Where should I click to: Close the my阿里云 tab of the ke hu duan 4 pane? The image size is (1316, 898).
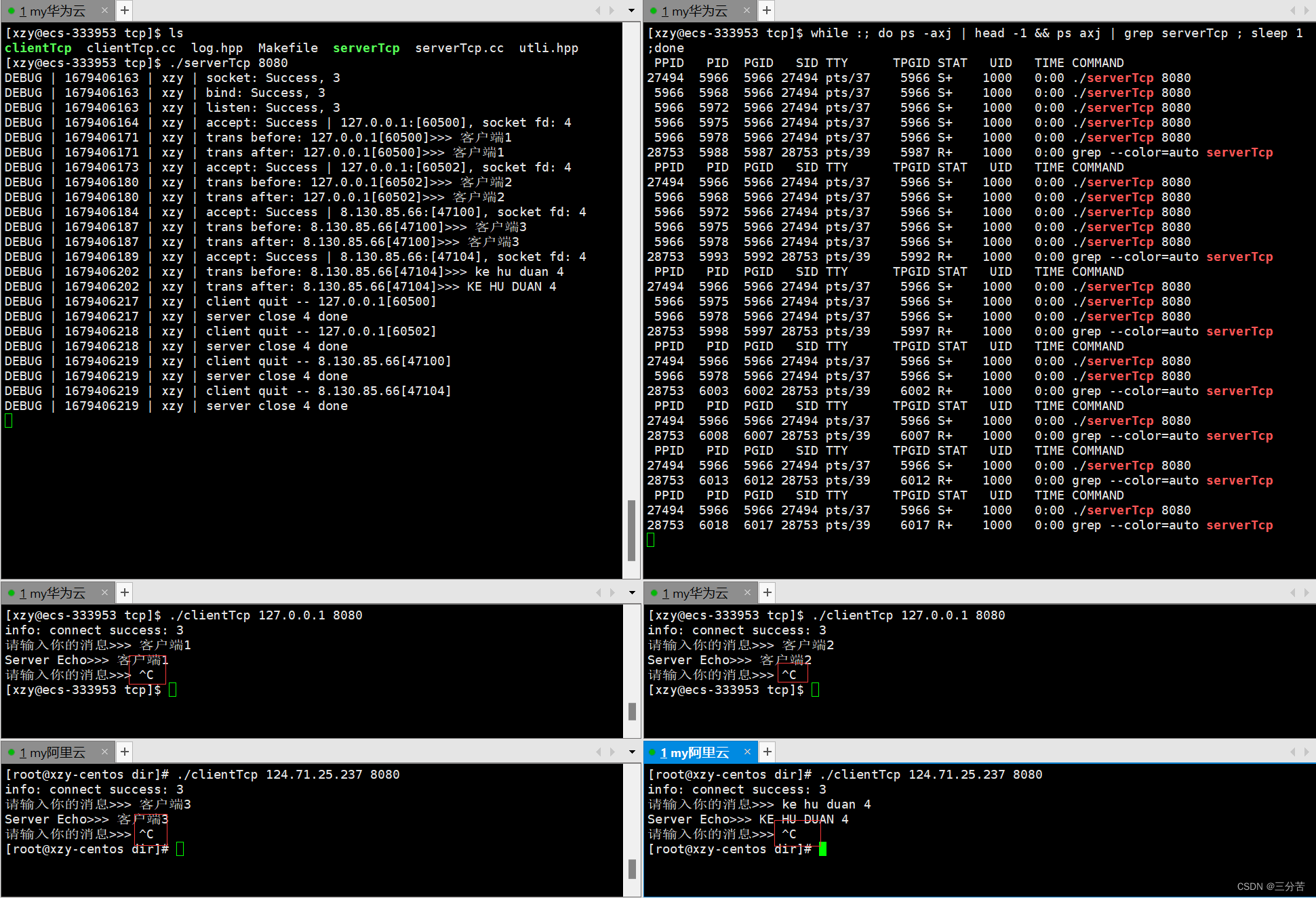tap(747, 752)
